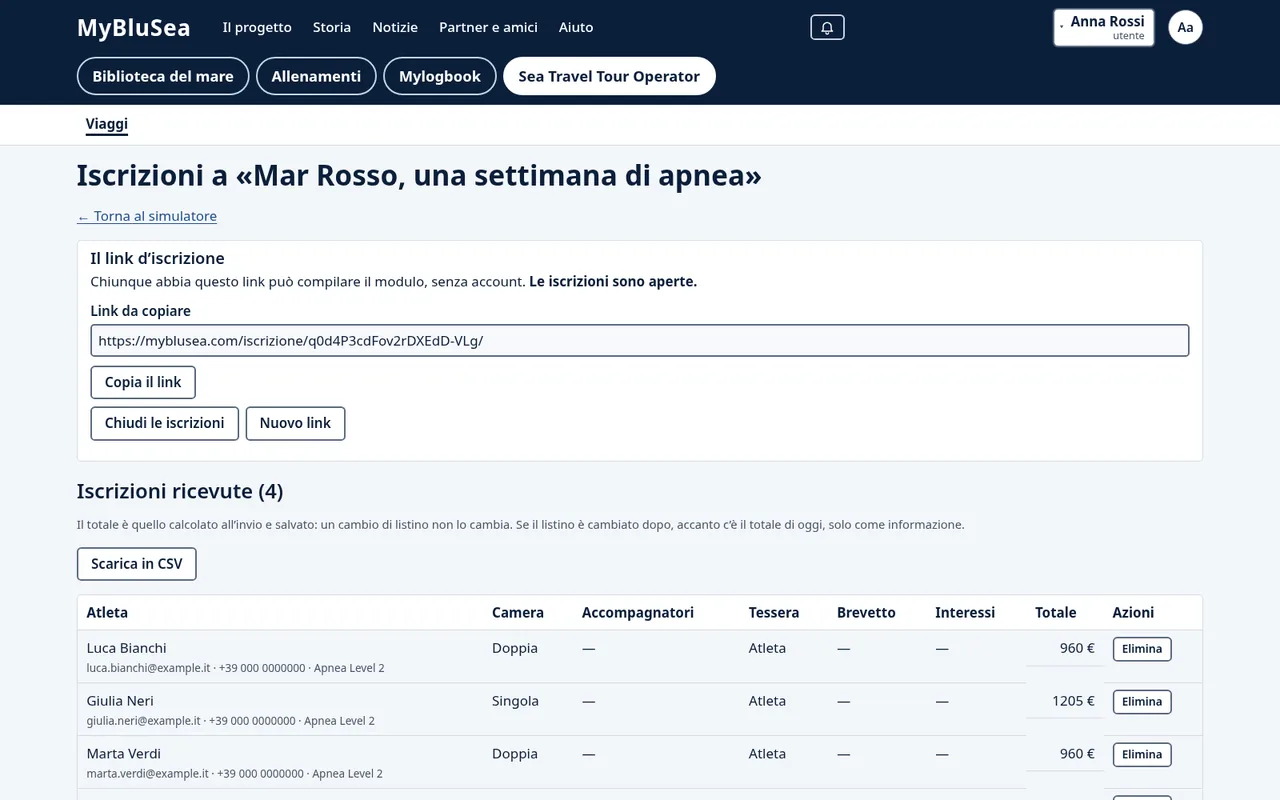Click the Aa text size button
Viewport: 1280px width, 800px height.
1185,27
